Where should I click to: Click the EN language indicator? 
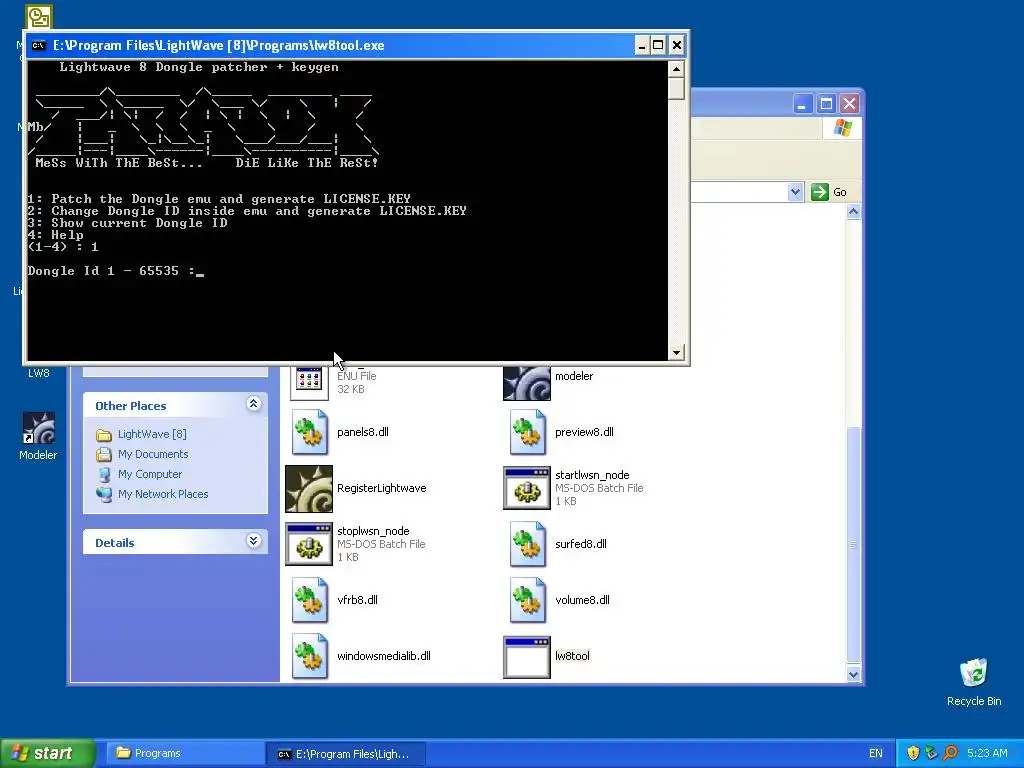point(876,753)
